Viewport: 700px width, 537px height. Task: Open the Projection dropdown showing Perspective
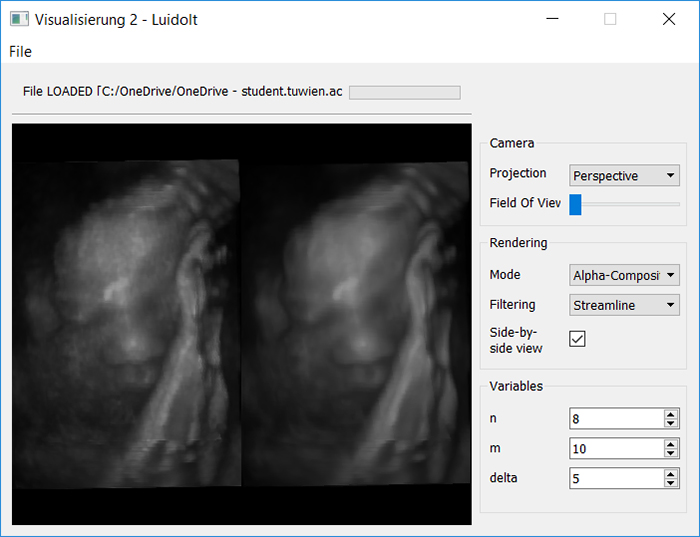point(624,175)
